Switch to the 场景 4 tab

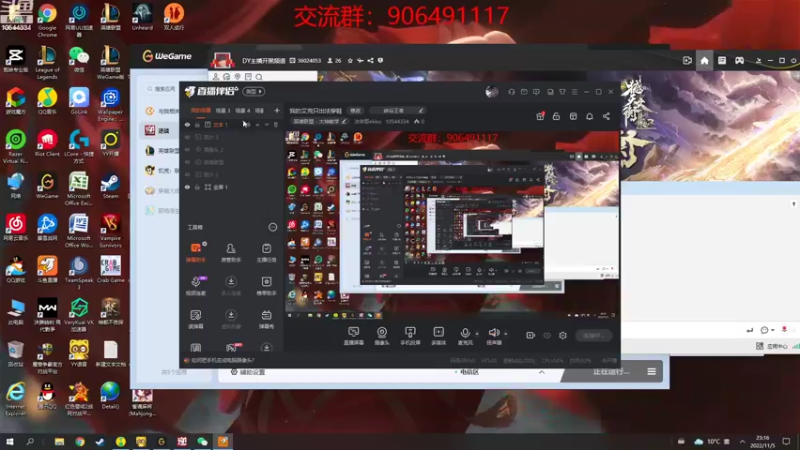pos(242,110)
